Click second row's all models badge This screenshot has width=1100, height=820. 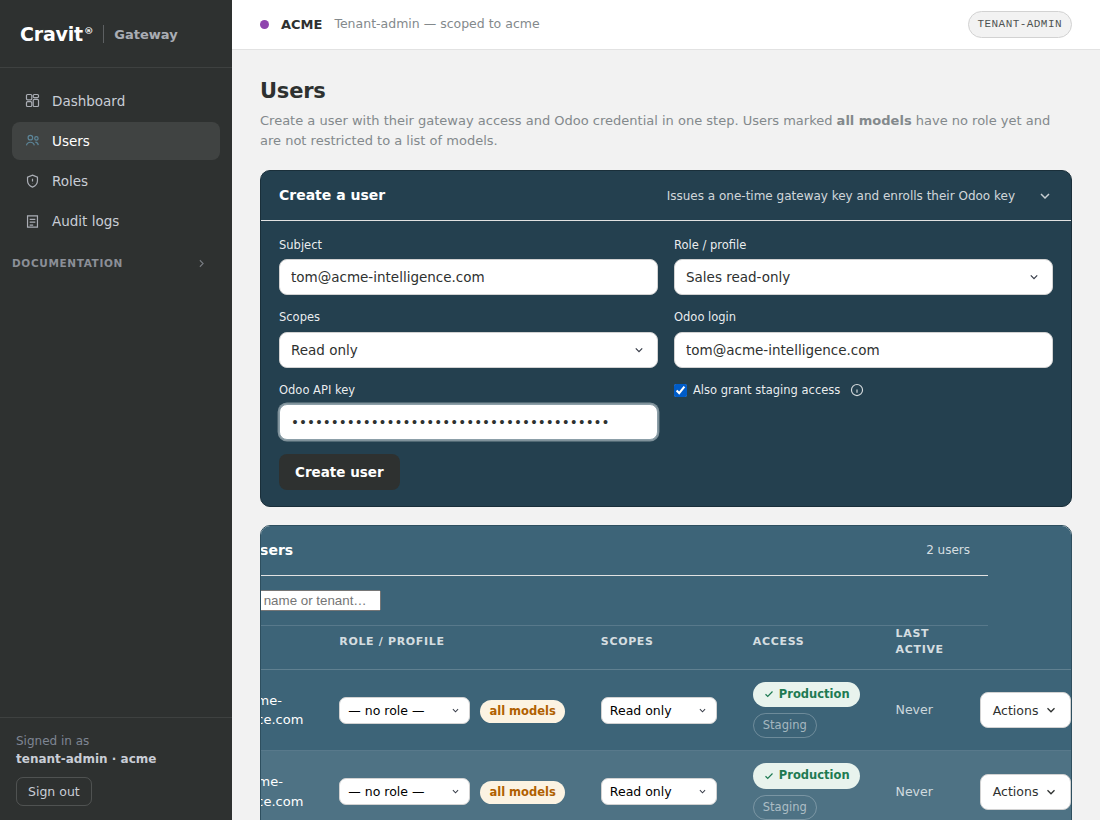click(x=522, y=791)
